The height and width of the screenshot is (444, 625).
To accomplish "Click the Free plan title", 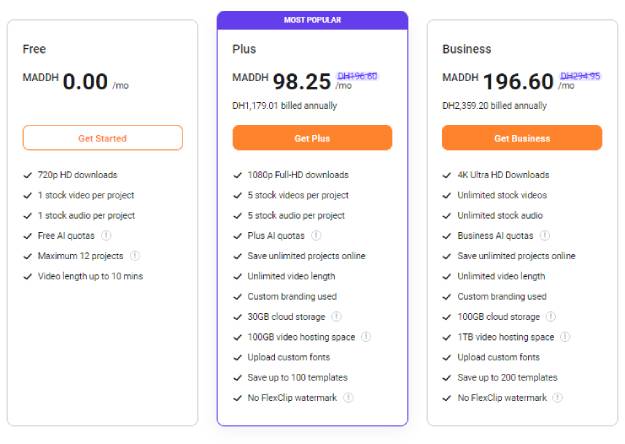I will (34, 49).
